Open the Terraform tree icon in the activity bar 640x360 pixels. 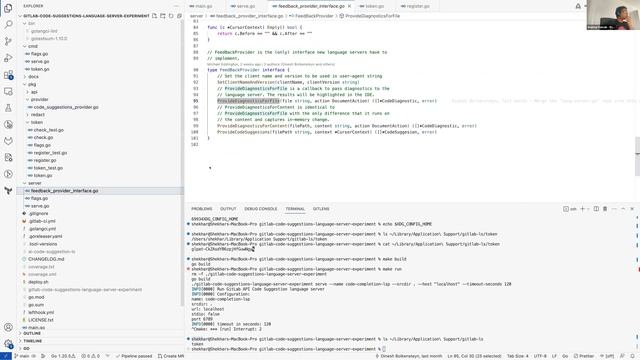[8, 190]
